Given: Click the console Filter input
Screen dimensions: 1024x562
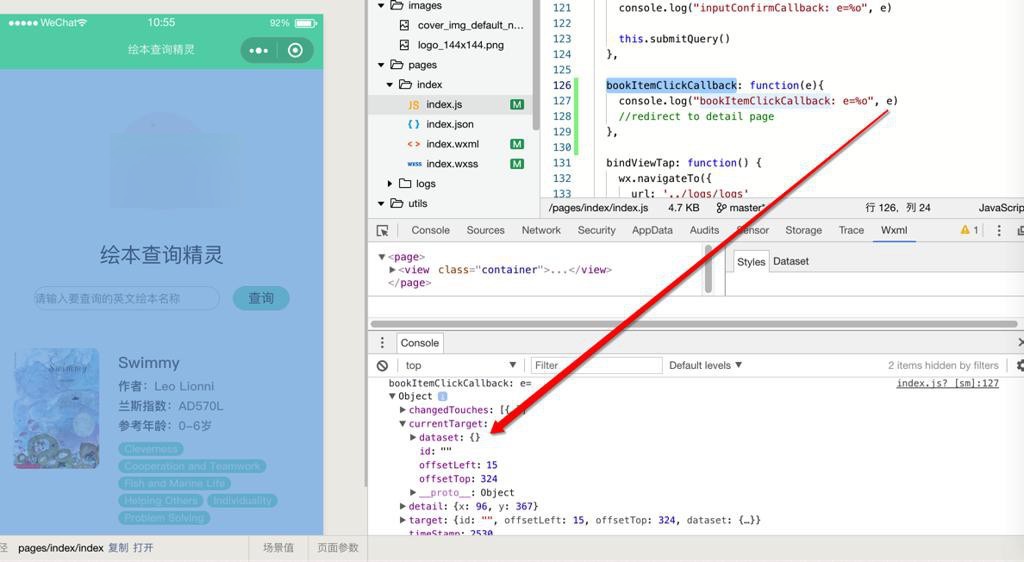Looking at the screenshot, I should coord(596,366).
